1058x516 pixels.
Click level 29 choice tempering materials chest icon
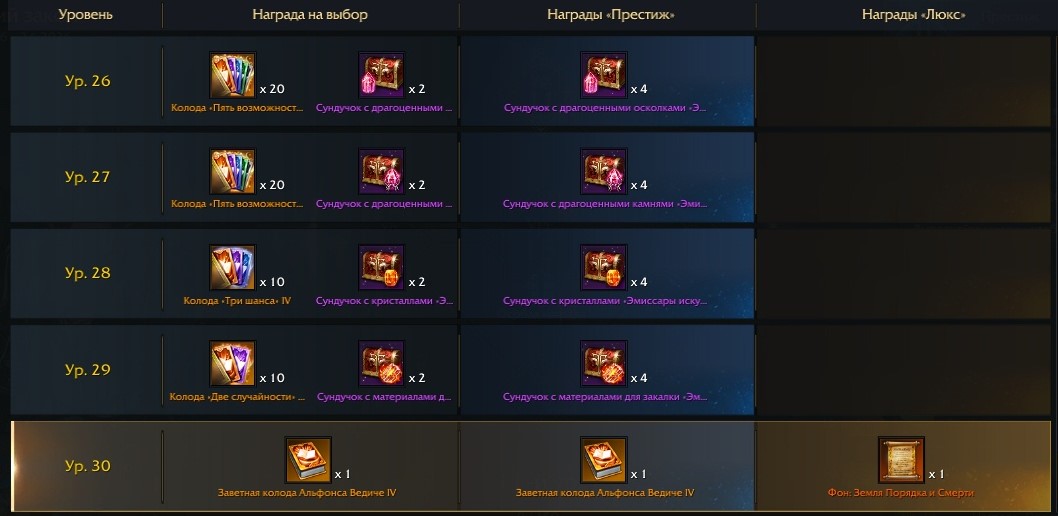point(381,364)
